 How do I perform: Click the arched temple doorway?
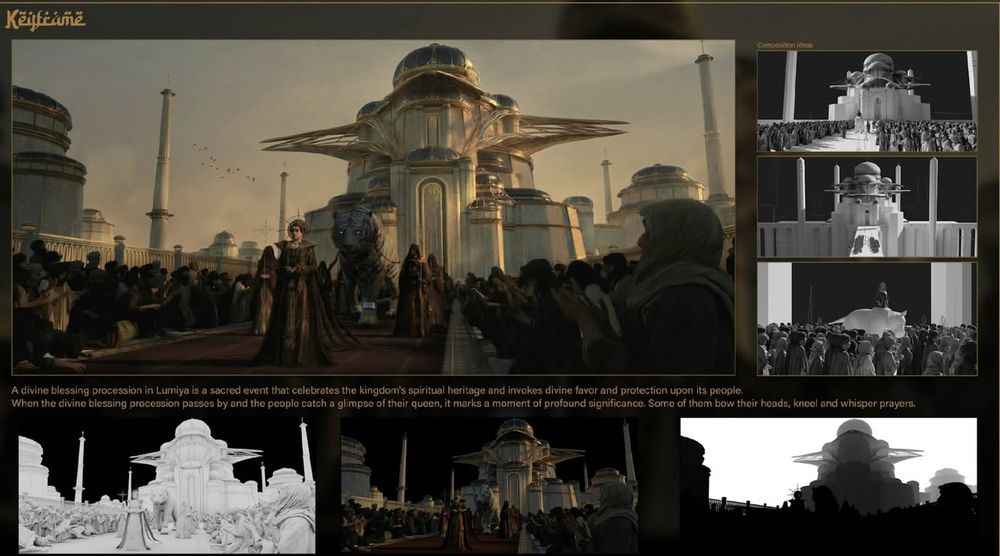(432, 223)
